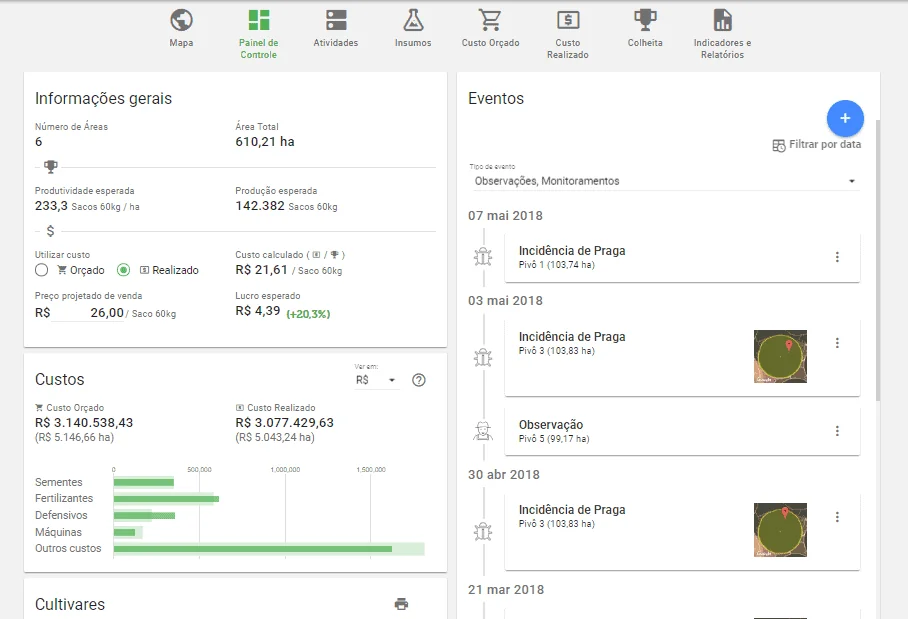
Task: Open the 'Ver em' currency dropdown
Action: click(377, 380)
